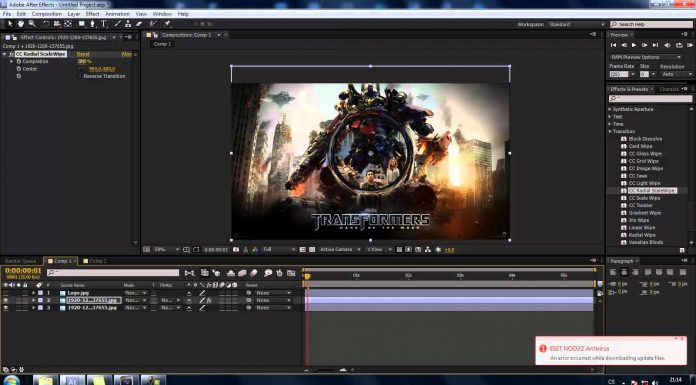Select Venetian Blinds effect
Image resolution: width=696 pixels, height=385 pixels.
646,242
